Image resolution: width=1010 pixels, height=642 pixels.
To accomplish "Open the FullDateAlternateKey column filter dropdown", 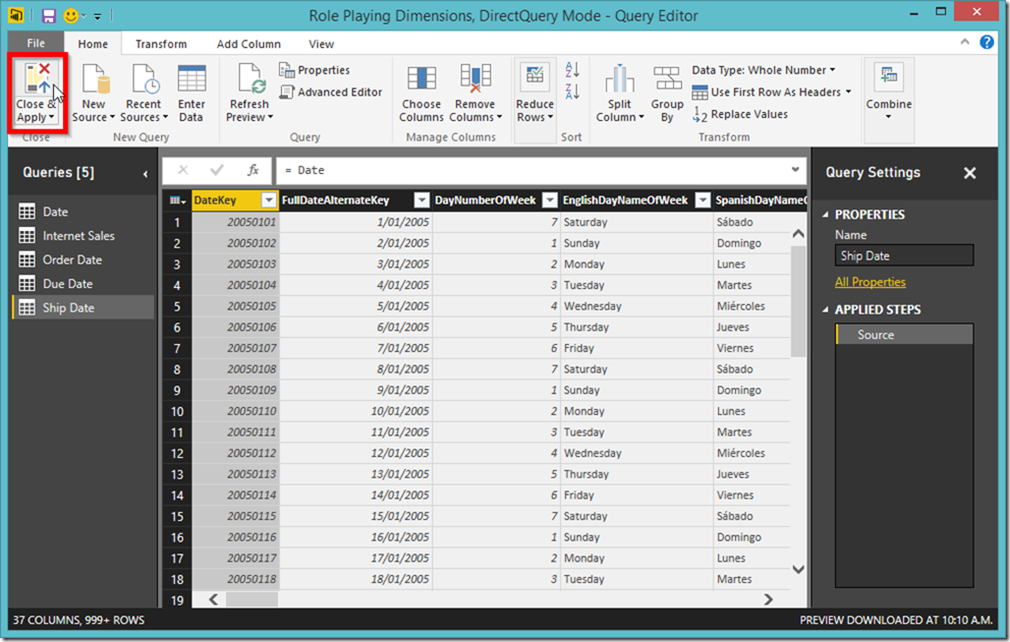I will (x=421, y=200).
